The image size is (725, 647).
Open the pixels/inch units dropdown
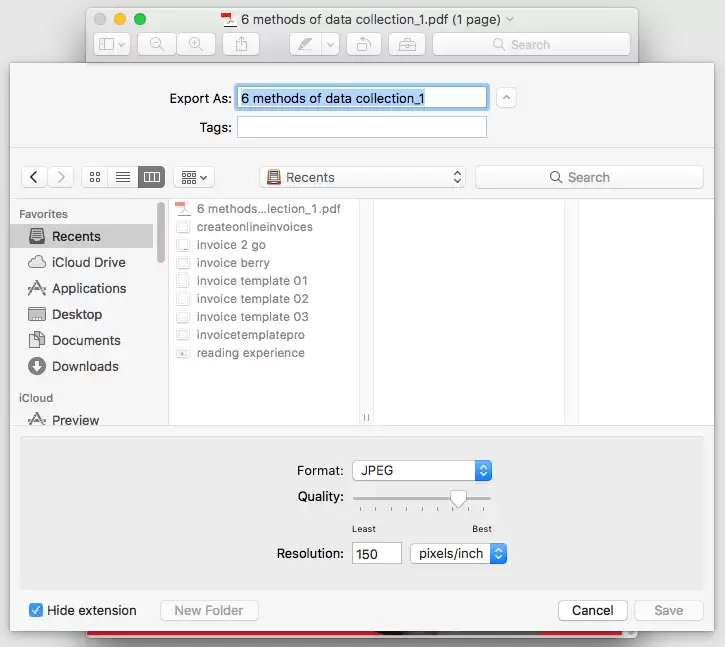coord(458,553)
